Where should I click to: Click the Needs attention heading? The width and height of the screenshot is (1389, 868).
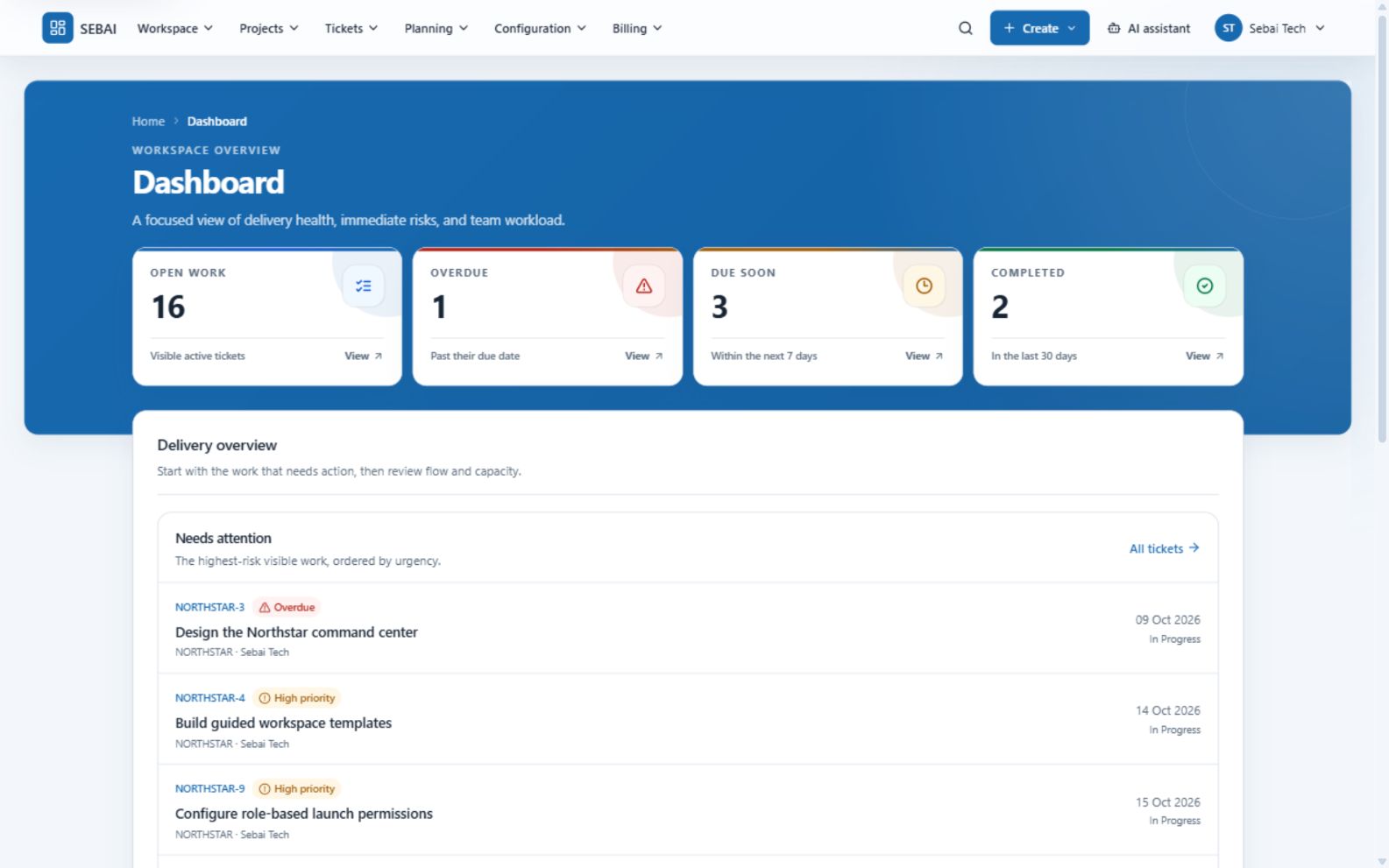(223, 539)
